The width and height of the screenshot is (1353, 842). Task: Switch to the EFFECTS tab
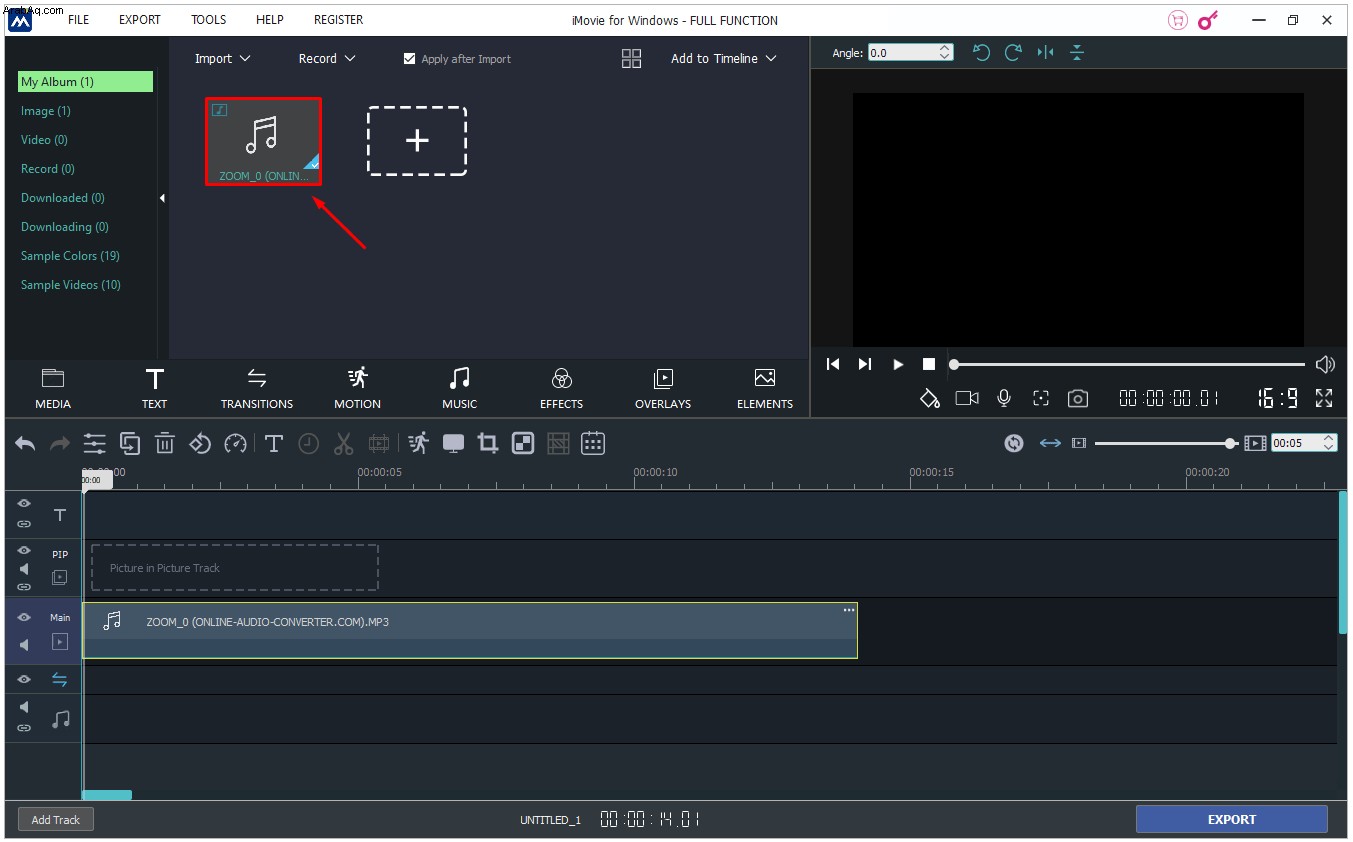[562, 389]
